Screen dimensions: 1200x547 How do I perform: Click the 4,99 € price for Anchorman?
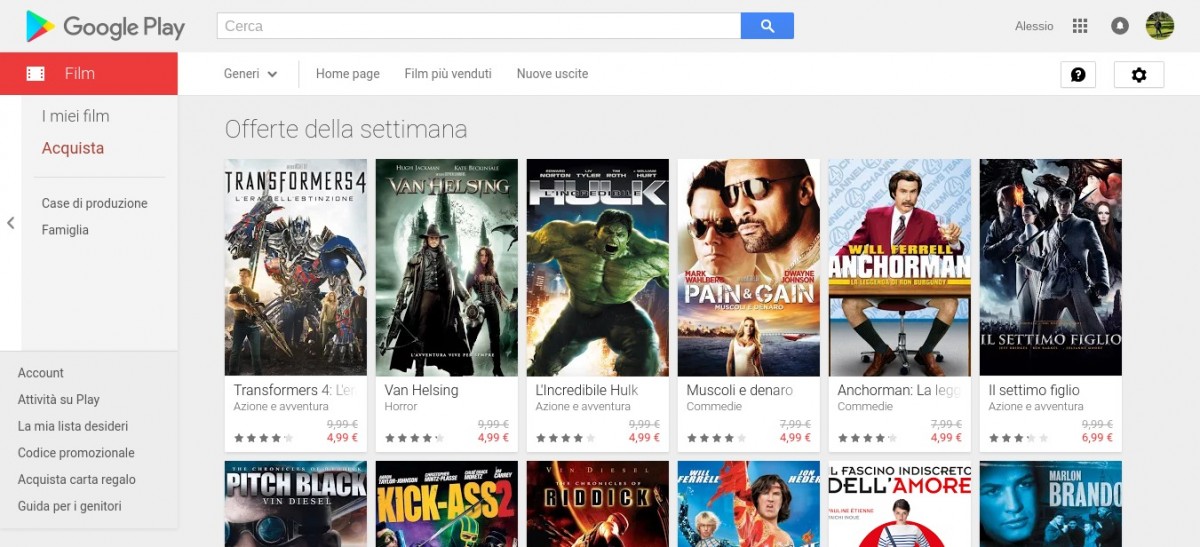[x=946, y=438]
